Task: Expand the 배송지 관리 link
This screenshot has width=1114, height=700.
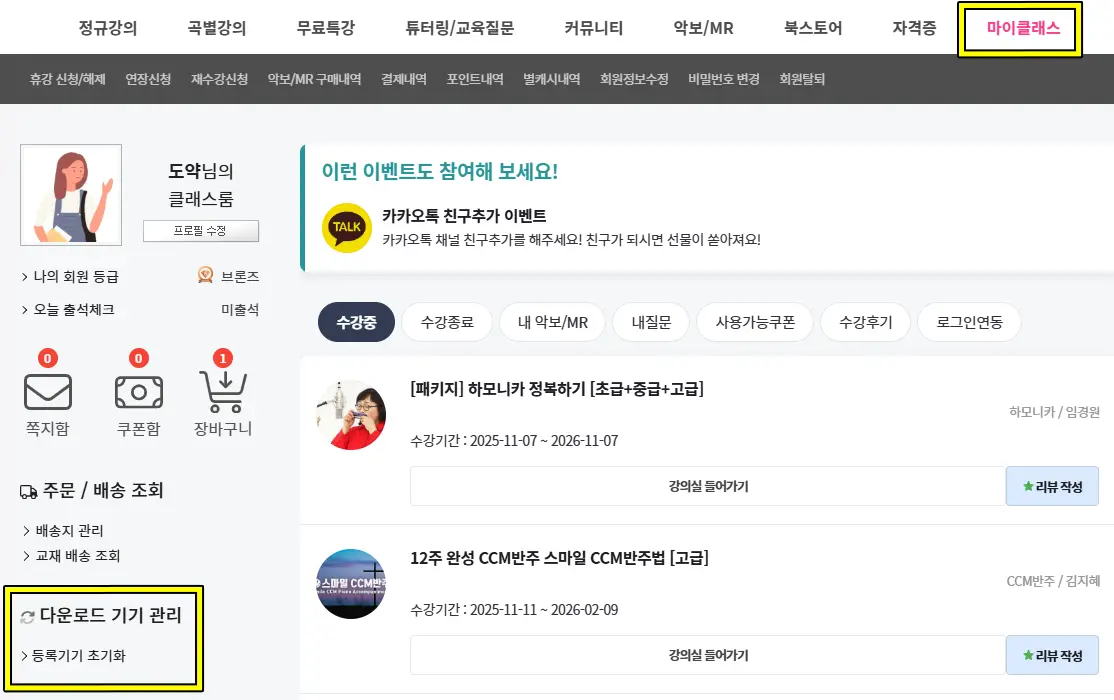Action: tap(68, 531)
